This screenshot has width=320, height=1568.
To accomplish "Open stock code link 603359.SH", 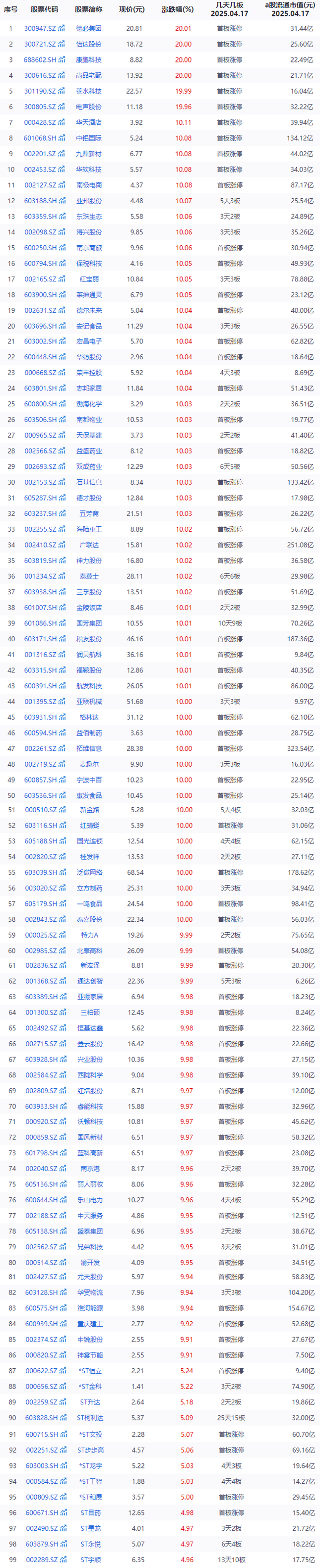I will pyautogui.click(x=40, y=216).
